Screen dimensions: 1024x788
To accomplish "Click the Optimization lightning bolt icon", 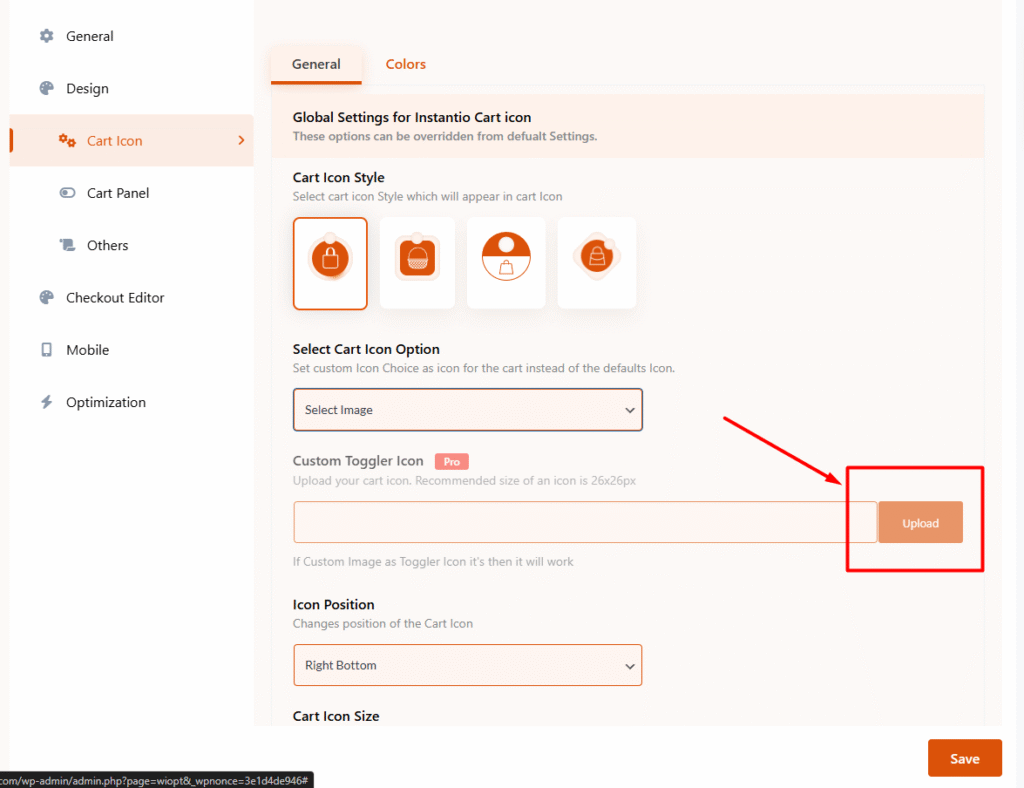I will click(x=46, y=402).
